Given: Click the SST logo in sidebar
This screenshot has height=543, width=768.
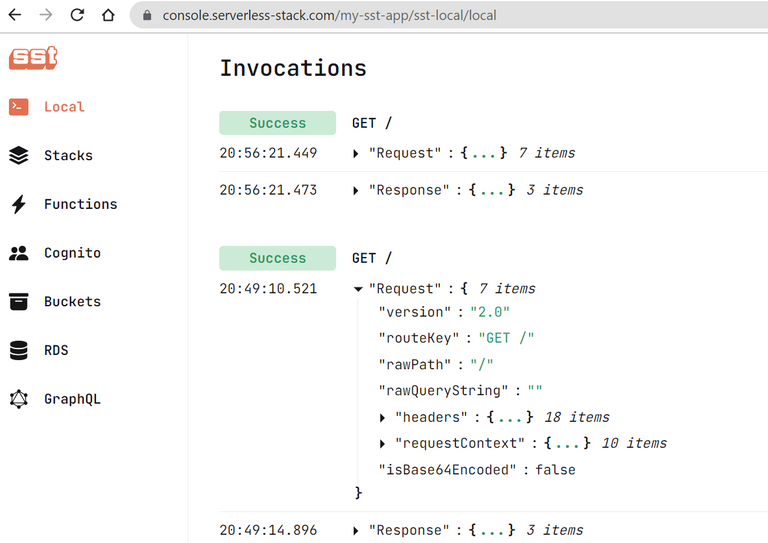Looking at the screenshot, I should coord(33,58).
